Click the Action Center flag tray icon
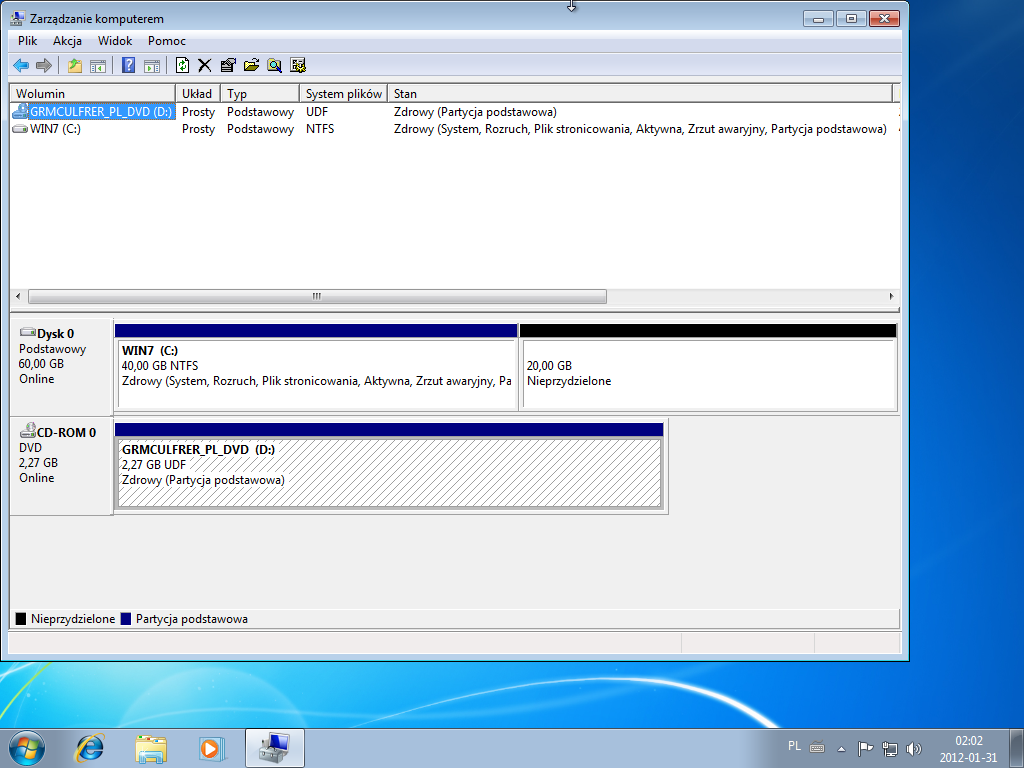Viewport: 1024px width, 768px height. point(865,748)
